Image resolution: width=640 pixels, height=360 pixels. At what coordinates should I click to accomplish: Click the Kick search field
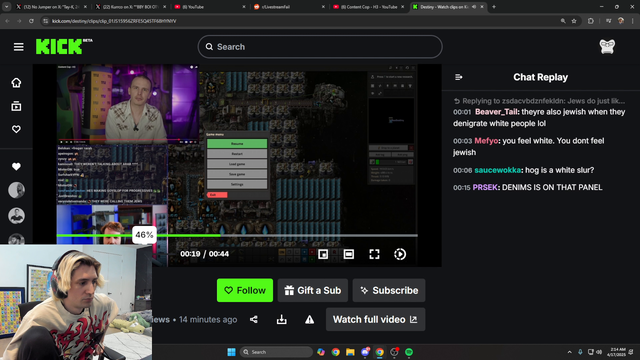pos(320,47)
